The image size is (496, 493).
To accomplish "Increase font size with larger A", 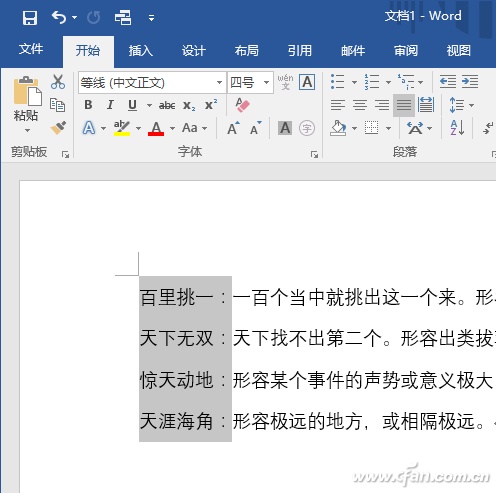I will (233, 128).
